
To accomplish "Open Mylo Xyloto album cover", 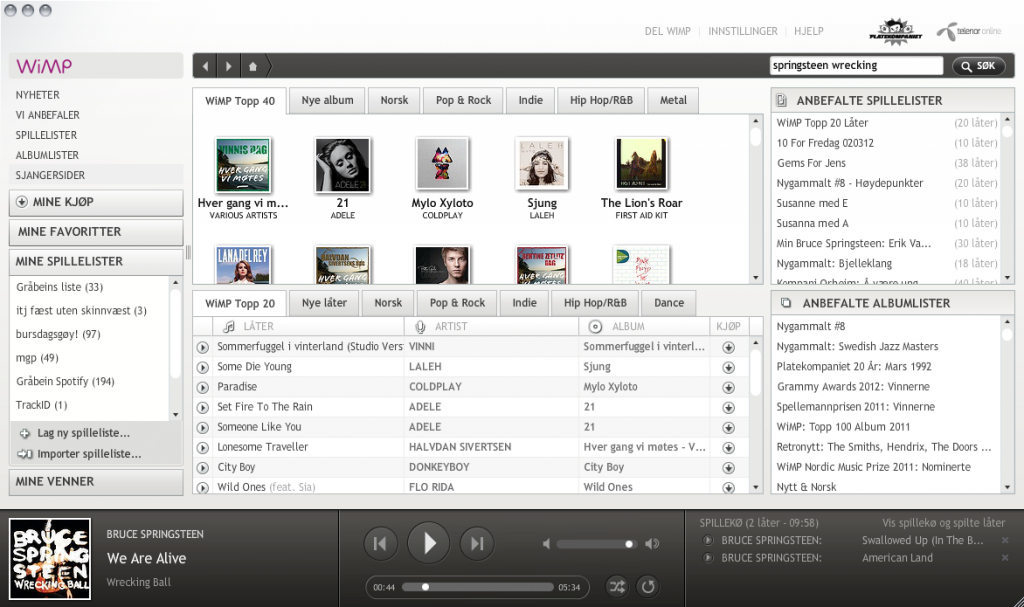I will [442, 165].
